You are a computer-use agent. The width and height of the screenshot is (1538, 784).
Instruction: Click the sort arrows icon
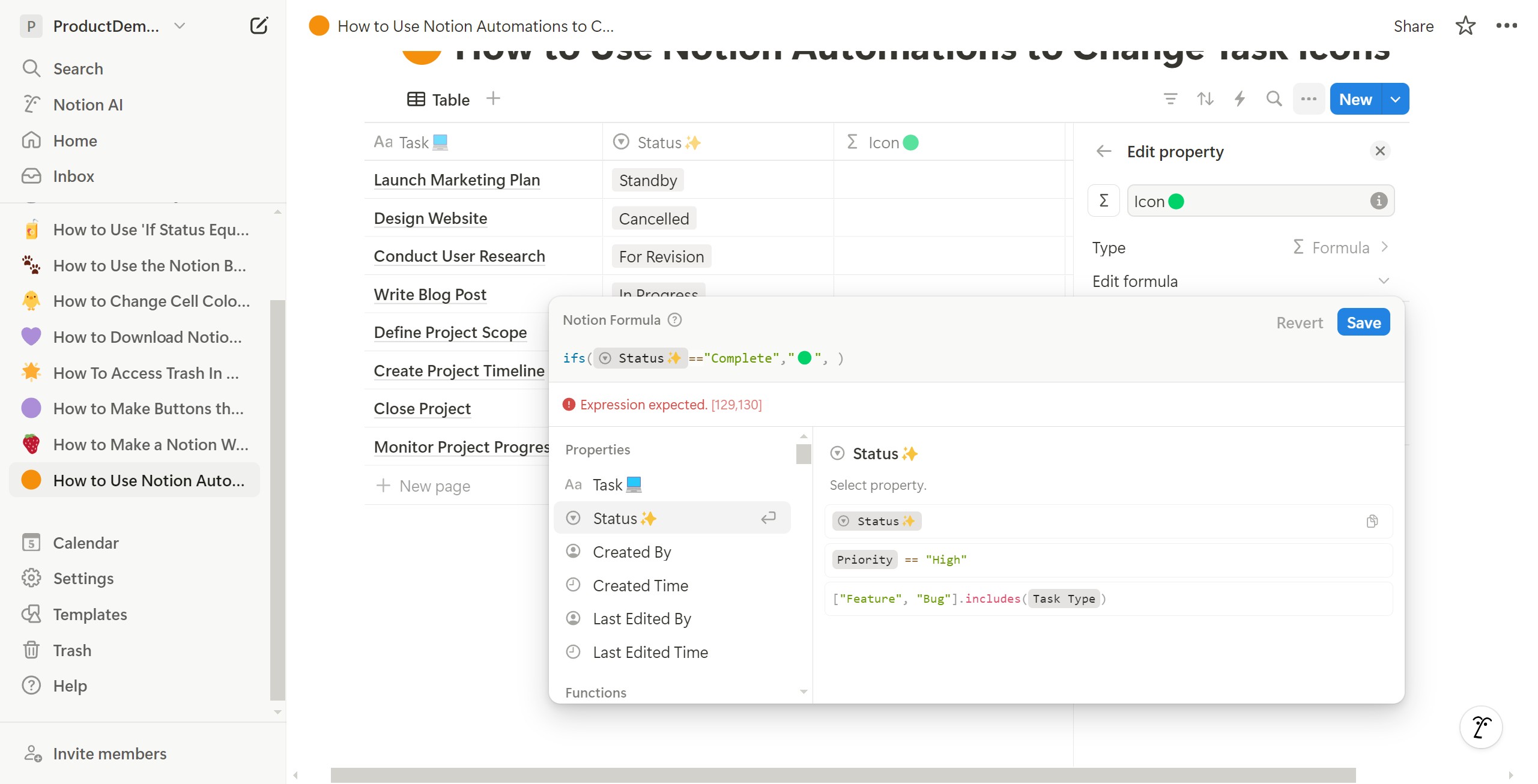pyautogui.click(x=1205, y=99)
